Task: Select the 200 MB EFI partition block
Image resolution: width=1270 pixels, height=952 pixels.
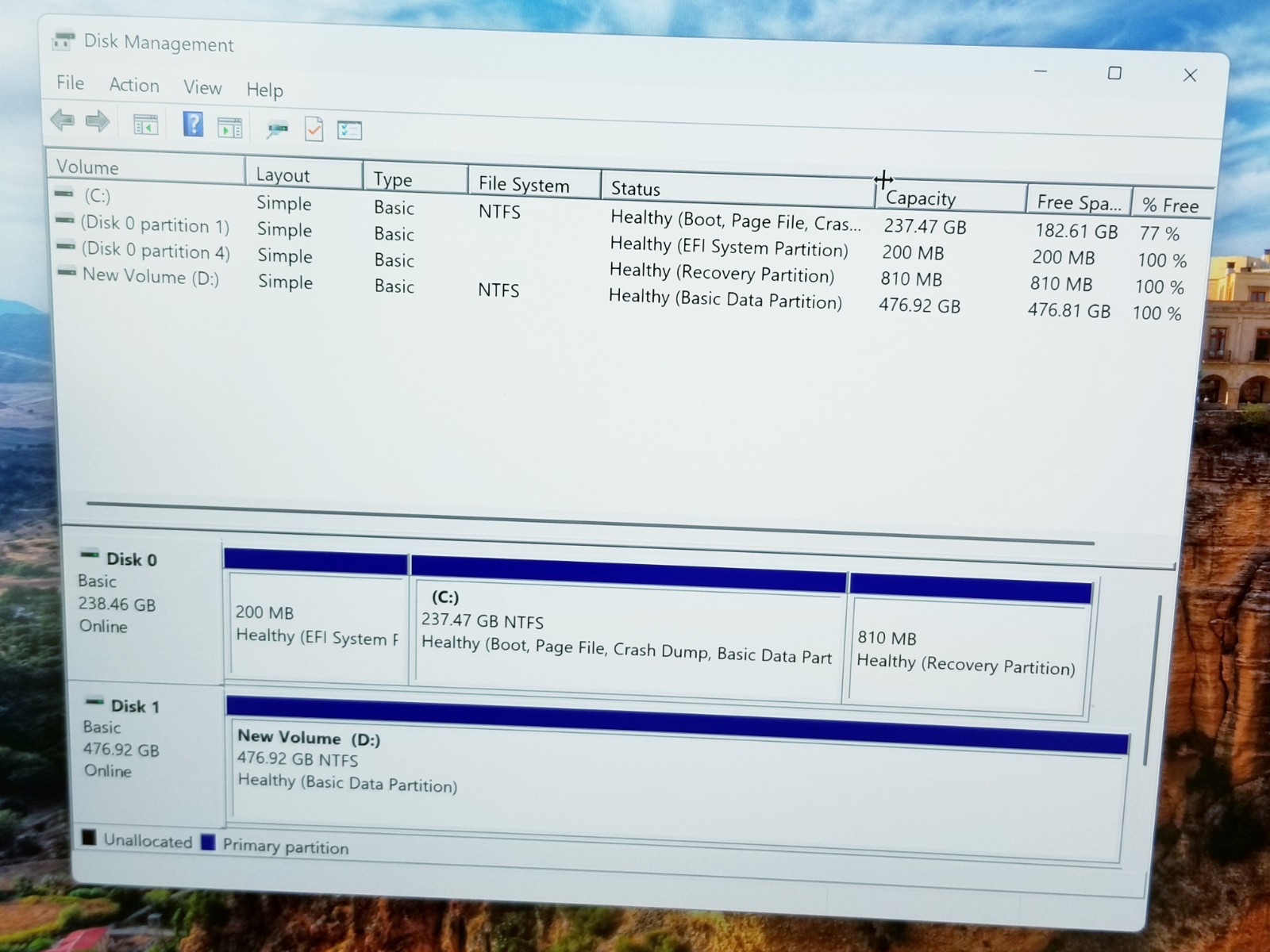Action: [x=317, y=616]
